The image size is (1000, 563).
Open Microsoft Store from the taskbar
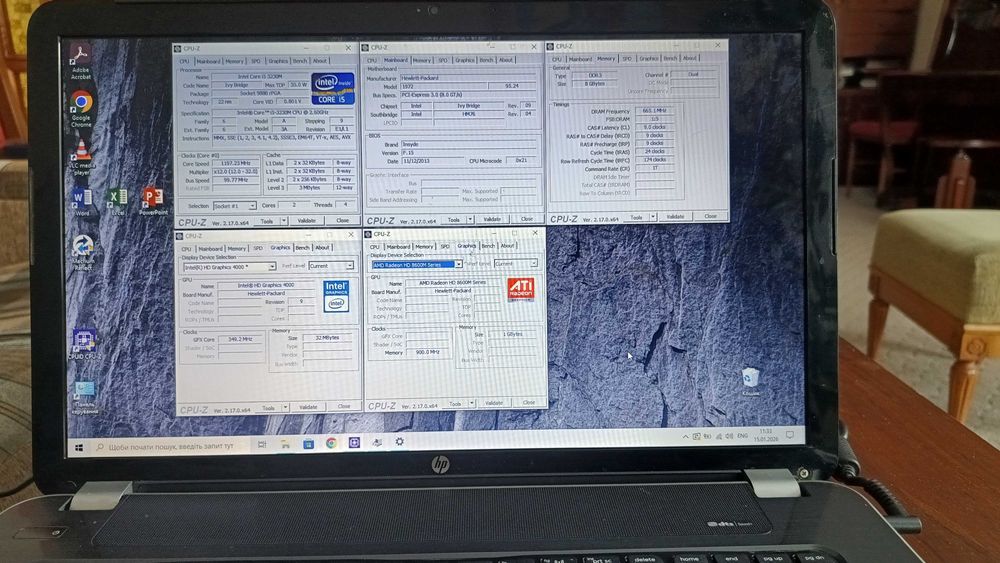[308, 444]
